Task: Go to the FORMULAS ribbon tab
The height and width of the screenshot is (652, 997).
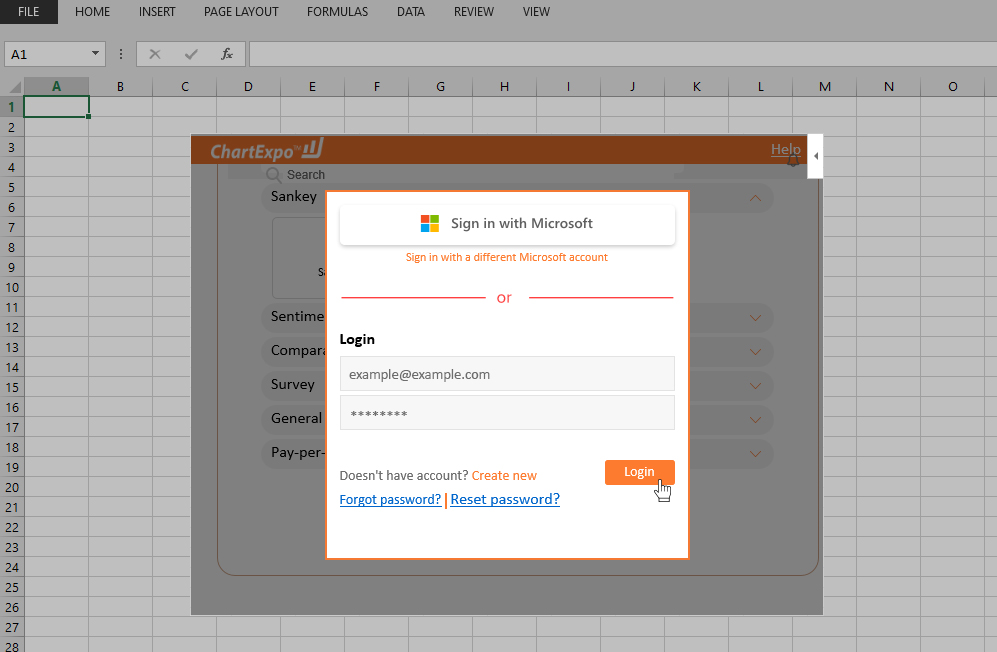Action: (338, 11)
